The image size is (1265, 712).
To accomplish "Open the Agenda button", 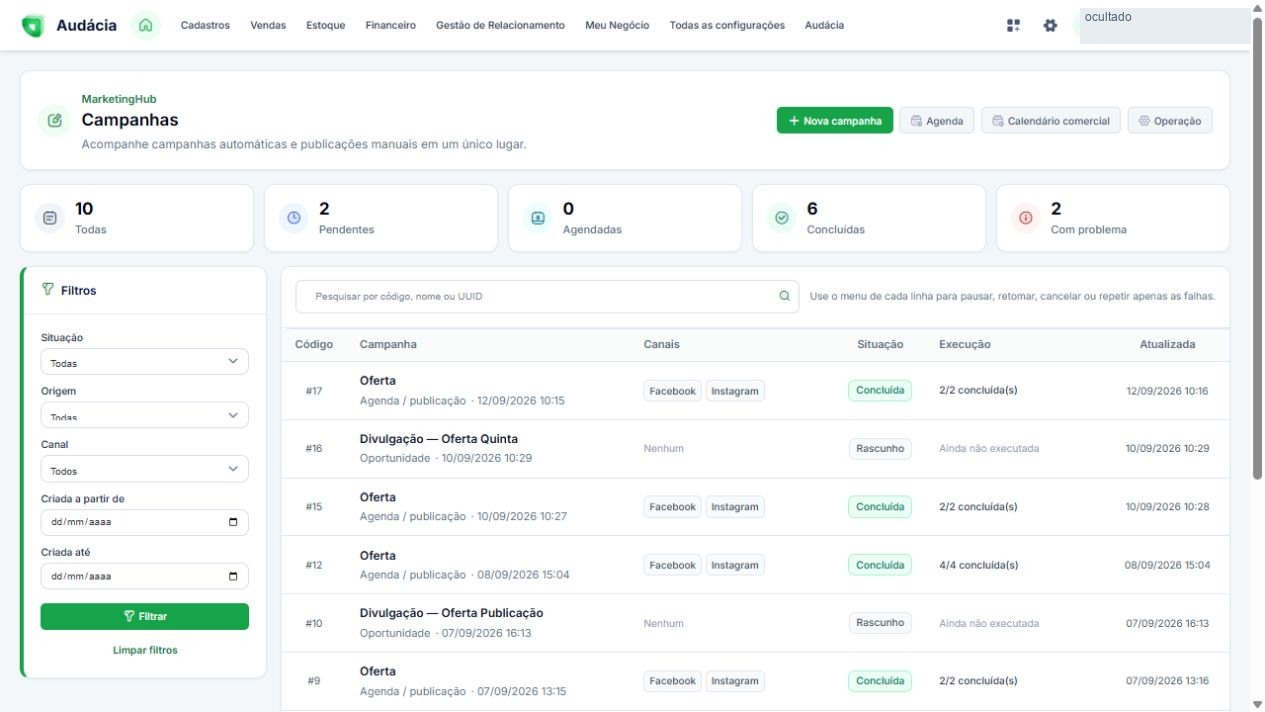I will click(x=937, y=121).
